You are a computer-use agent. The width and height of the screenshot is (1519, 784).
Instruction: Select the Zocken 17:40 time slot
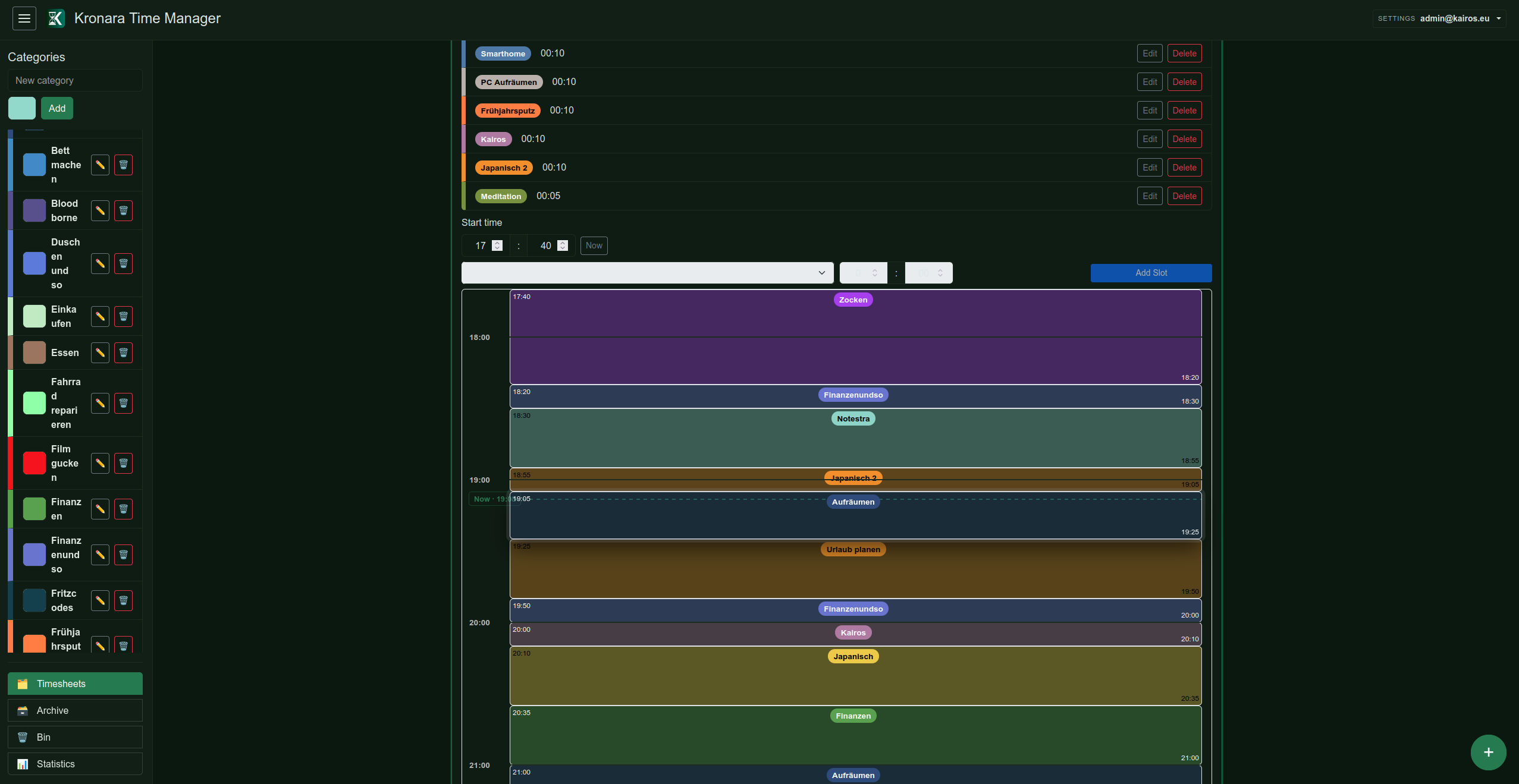pos(855,336)
